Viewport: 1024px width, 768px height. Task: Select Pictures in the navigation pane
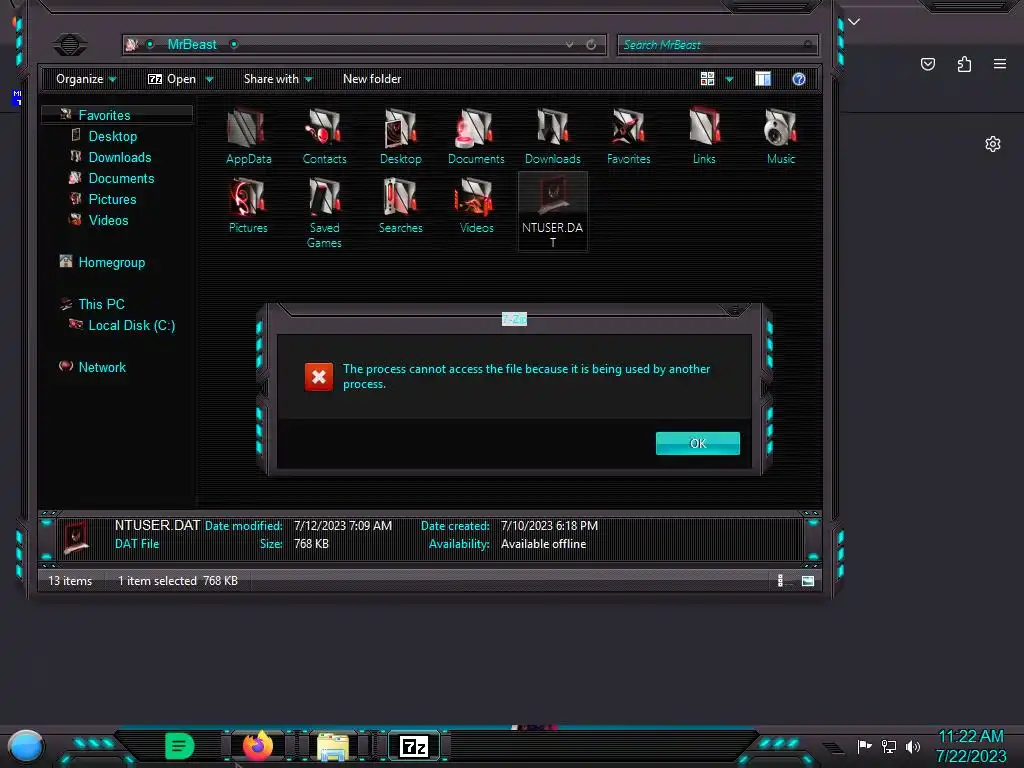[112, 199]
